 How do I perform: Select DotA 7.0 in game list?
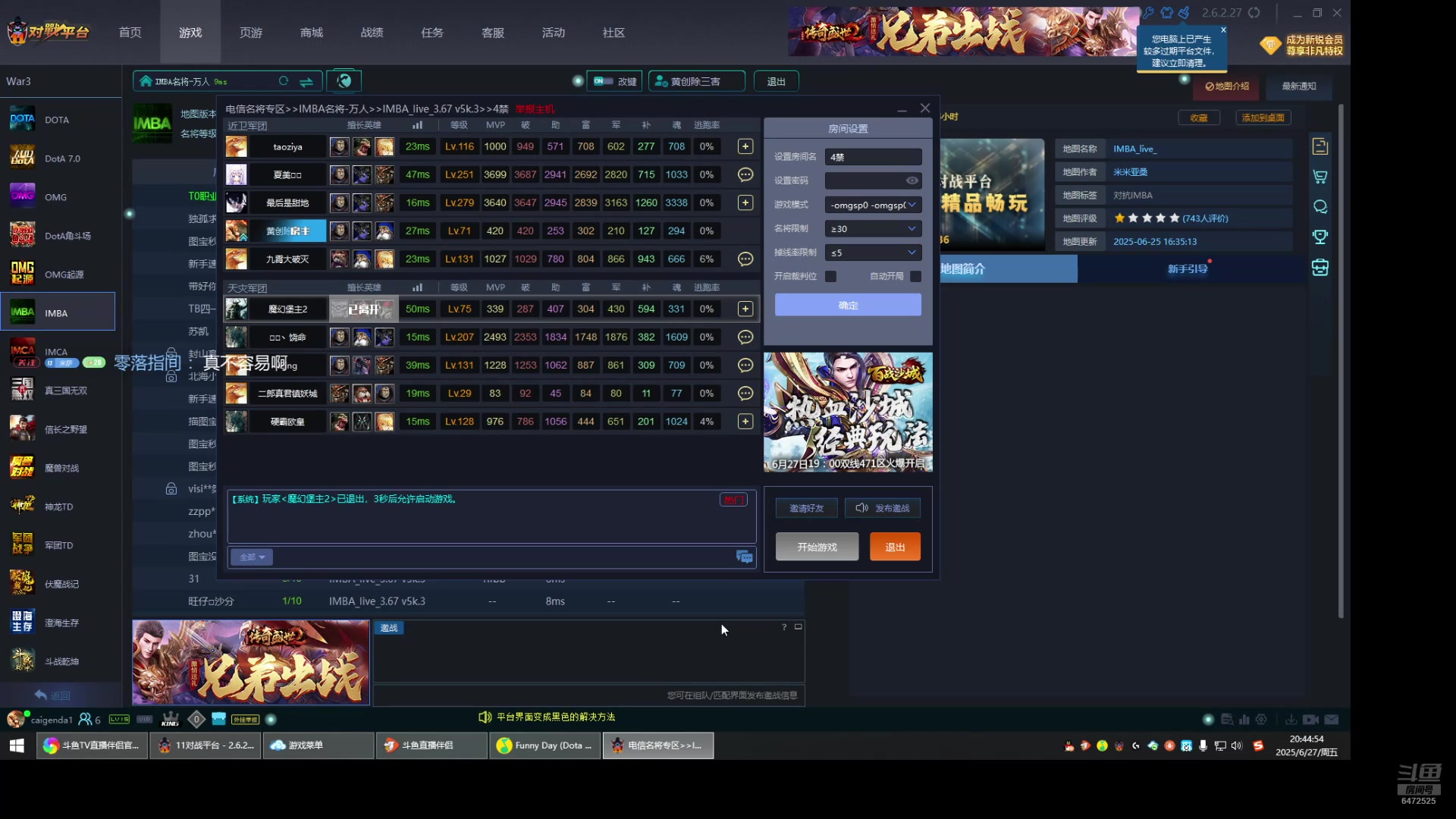click(x=58, y=158)
